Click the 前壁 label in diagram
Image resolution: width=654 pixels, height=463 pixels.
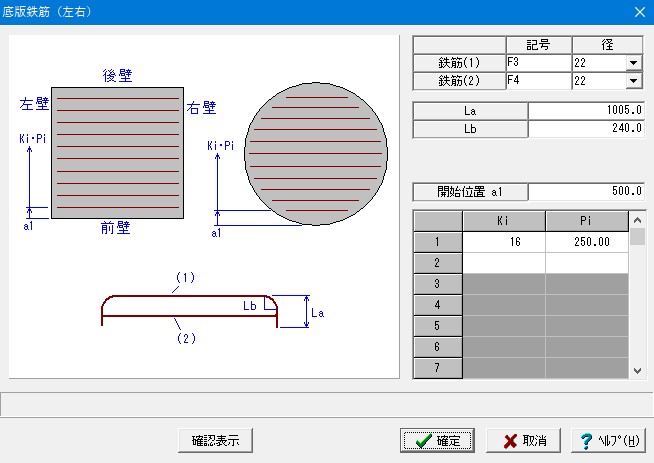click(x=116, y=228)
